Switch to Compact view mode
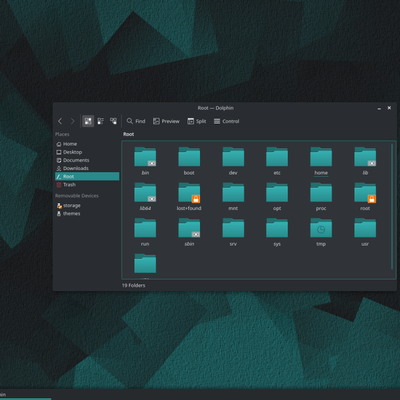This screenshot has height=400, width=400. [x=101, y=121]
